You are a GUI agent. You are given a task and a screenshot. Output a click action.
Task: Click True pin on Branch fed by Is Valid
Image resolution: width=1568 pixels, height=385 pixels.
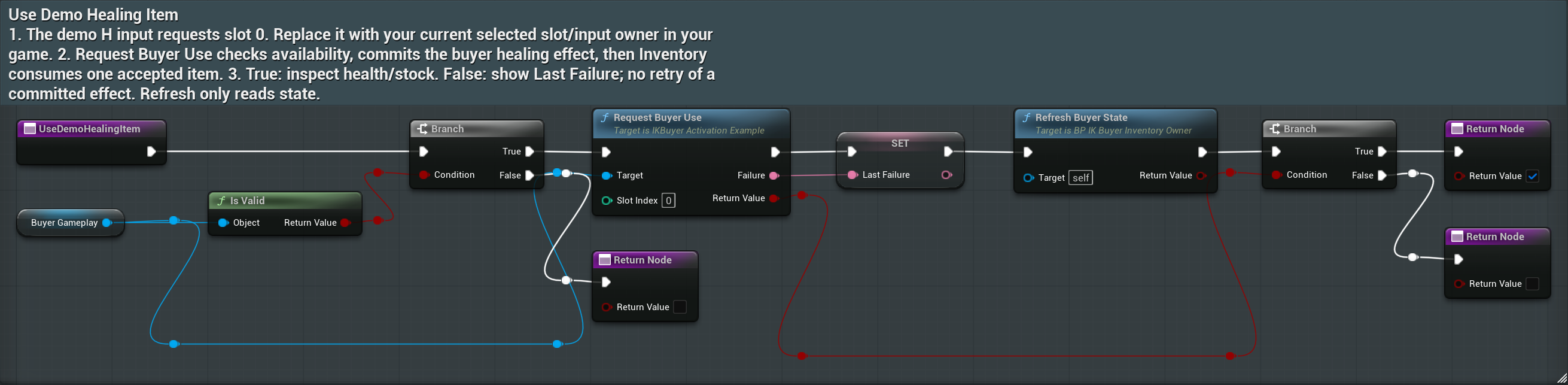point(529,151)
